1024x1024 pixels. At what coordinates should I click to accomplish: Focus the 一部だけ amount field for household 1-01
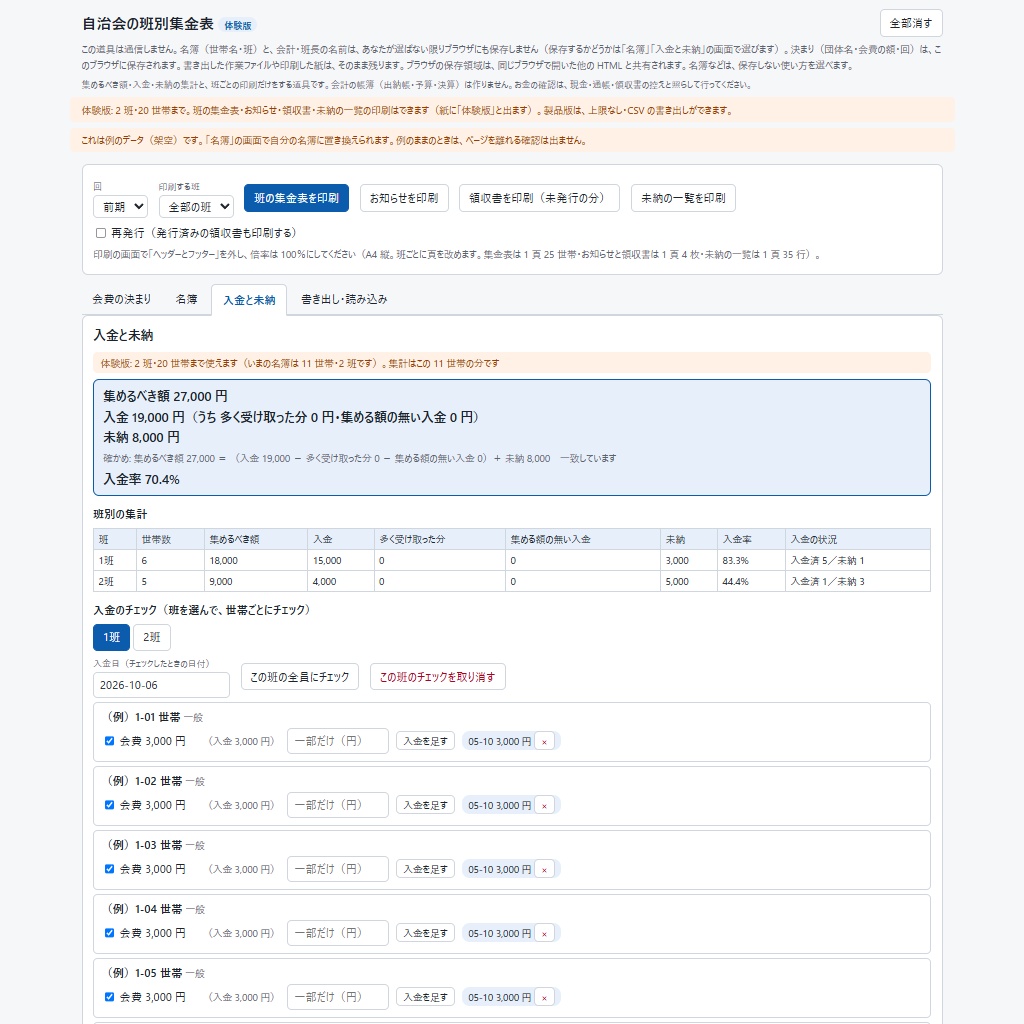click(x=338, y=741)
